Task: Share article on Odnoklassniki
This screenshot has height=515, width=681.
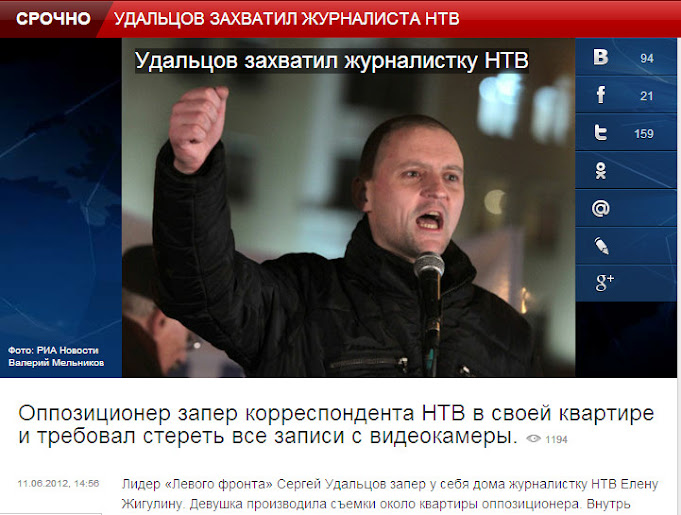Action: point(601,171)
